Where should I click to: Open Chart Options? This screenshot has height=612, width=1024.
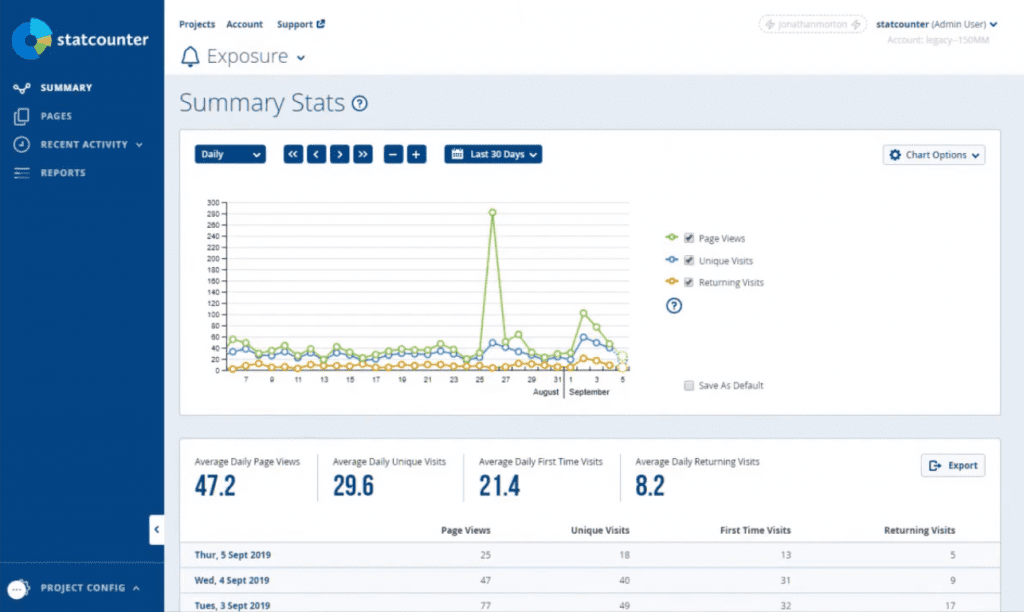(x=932, y=155)
